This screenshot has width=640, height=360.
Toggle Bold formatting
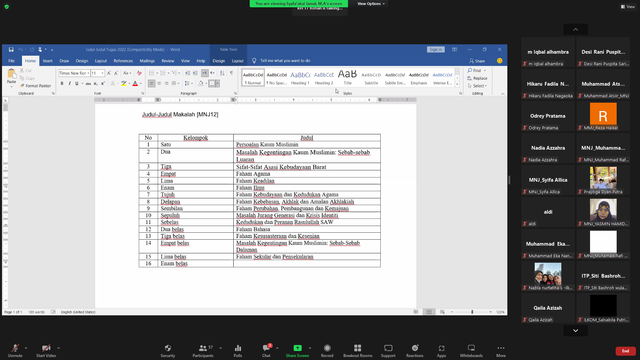click(62, 84)
